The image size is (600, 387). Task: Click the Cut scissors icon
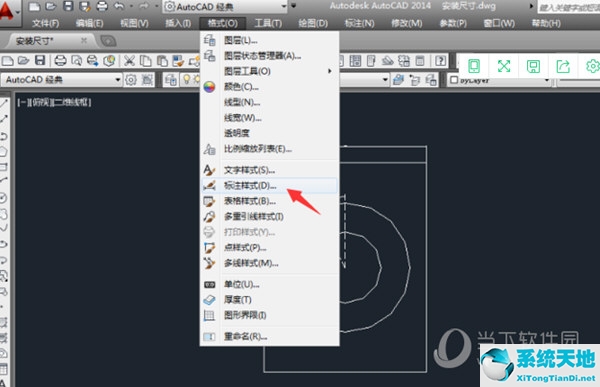(x=129, y=60)
